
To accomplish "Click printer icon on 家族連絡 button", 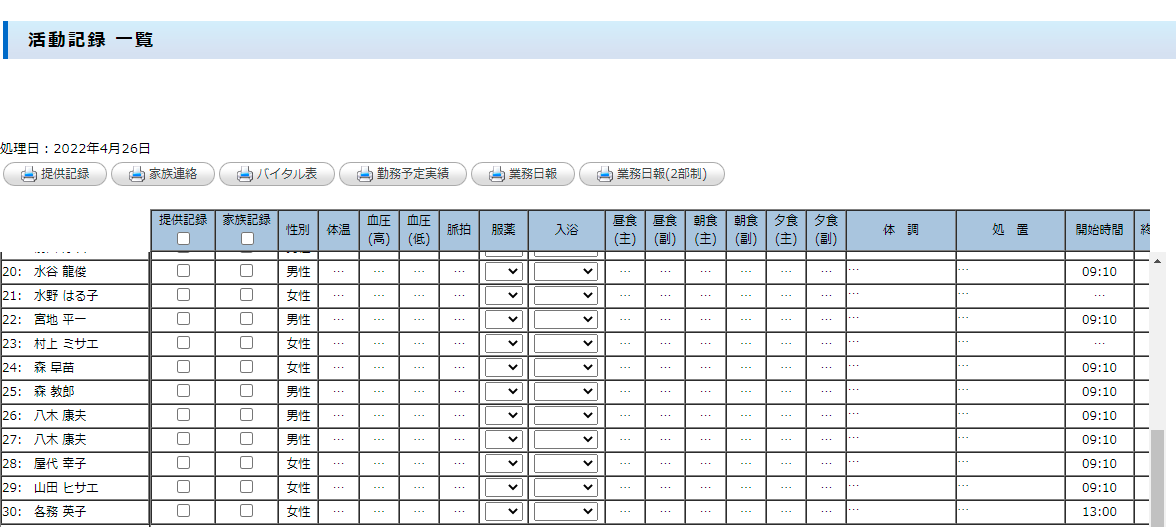I will [137, 174].
